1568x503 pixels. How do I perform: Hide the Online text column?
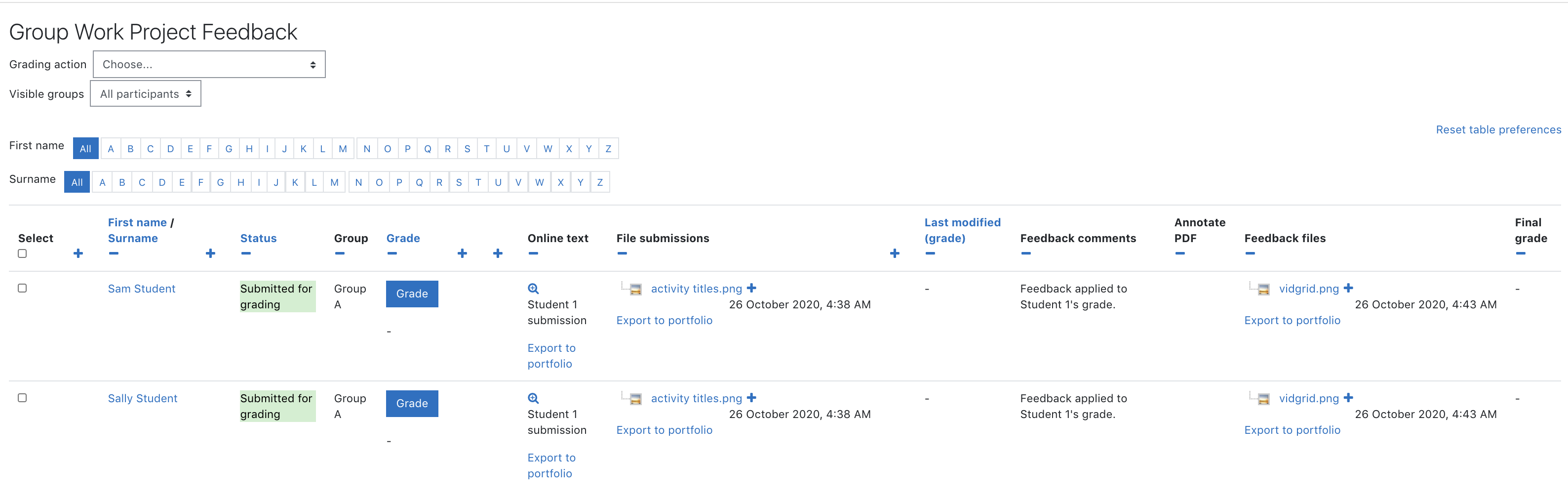533,253
